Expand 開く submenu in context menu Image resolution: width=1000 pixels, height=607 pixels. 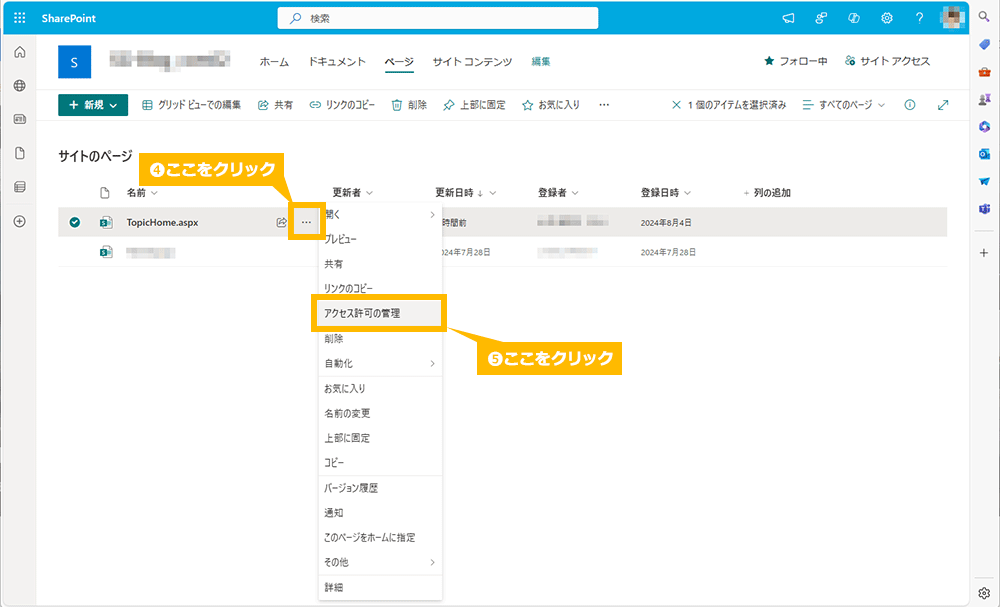click(x=380, y=215)
